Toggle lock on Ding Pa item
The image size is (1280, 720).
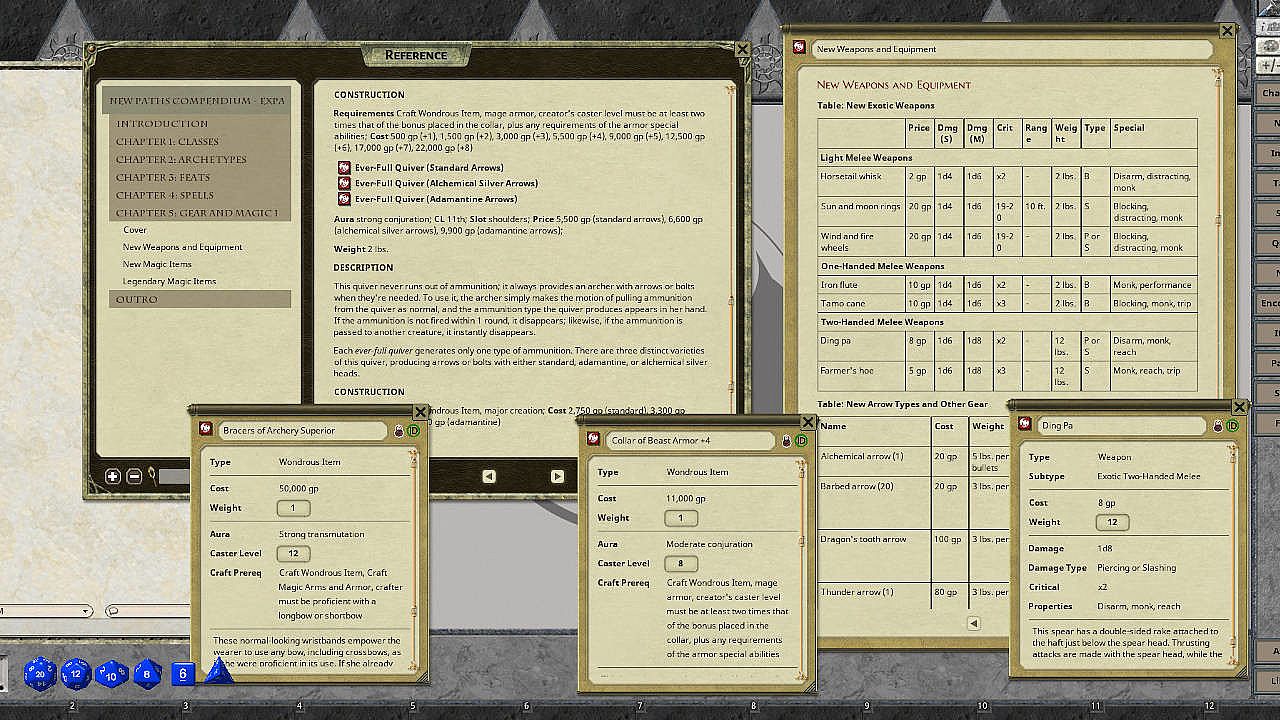point(1218,426)
